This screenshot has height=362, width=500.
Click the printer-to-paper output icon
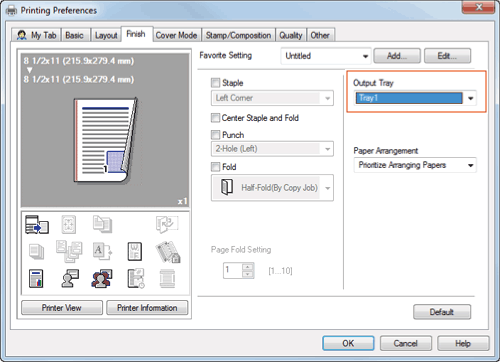tap(37, 224)
